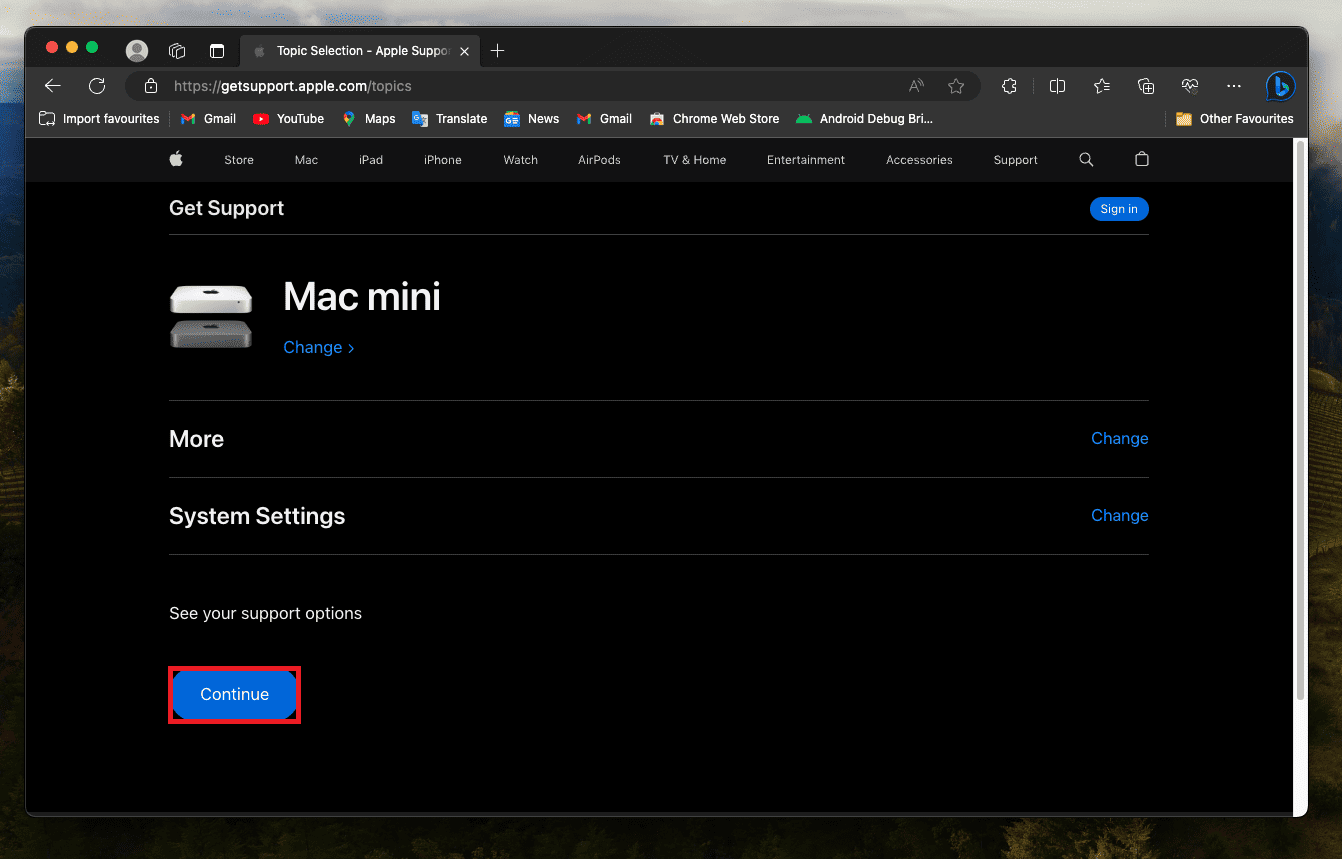Screen dimensions: 1342x859
Task: Open the Bing Copilot sidebar icon
Action: coord(1280,86)
